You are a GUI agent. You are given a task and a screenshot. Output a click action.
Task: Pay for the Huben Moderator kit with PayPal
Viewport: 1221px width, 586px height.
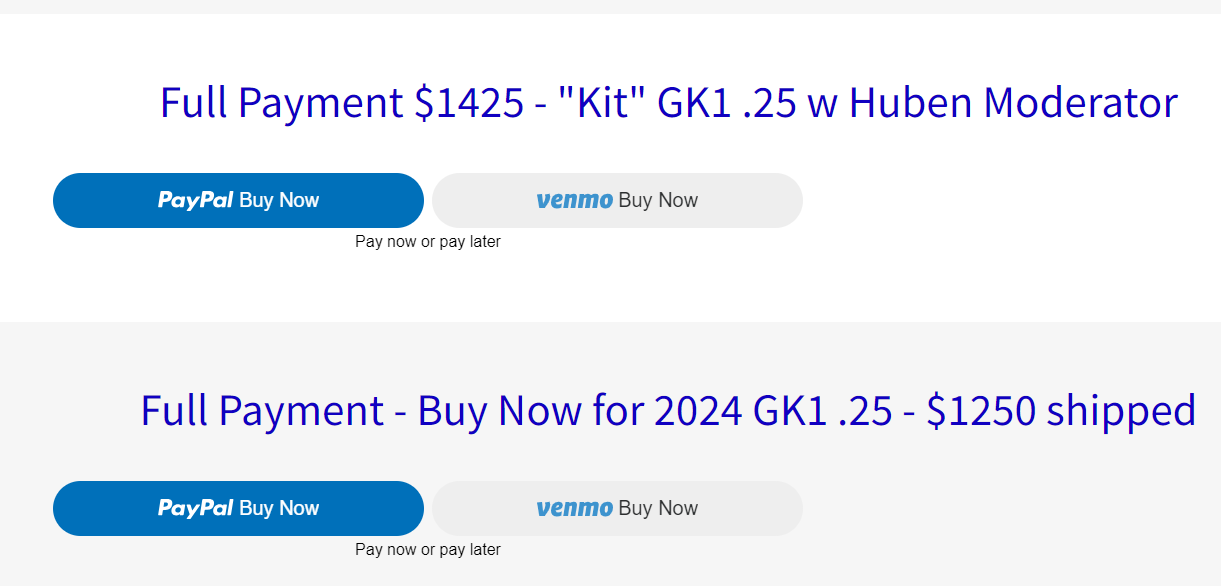pos(238,200)
